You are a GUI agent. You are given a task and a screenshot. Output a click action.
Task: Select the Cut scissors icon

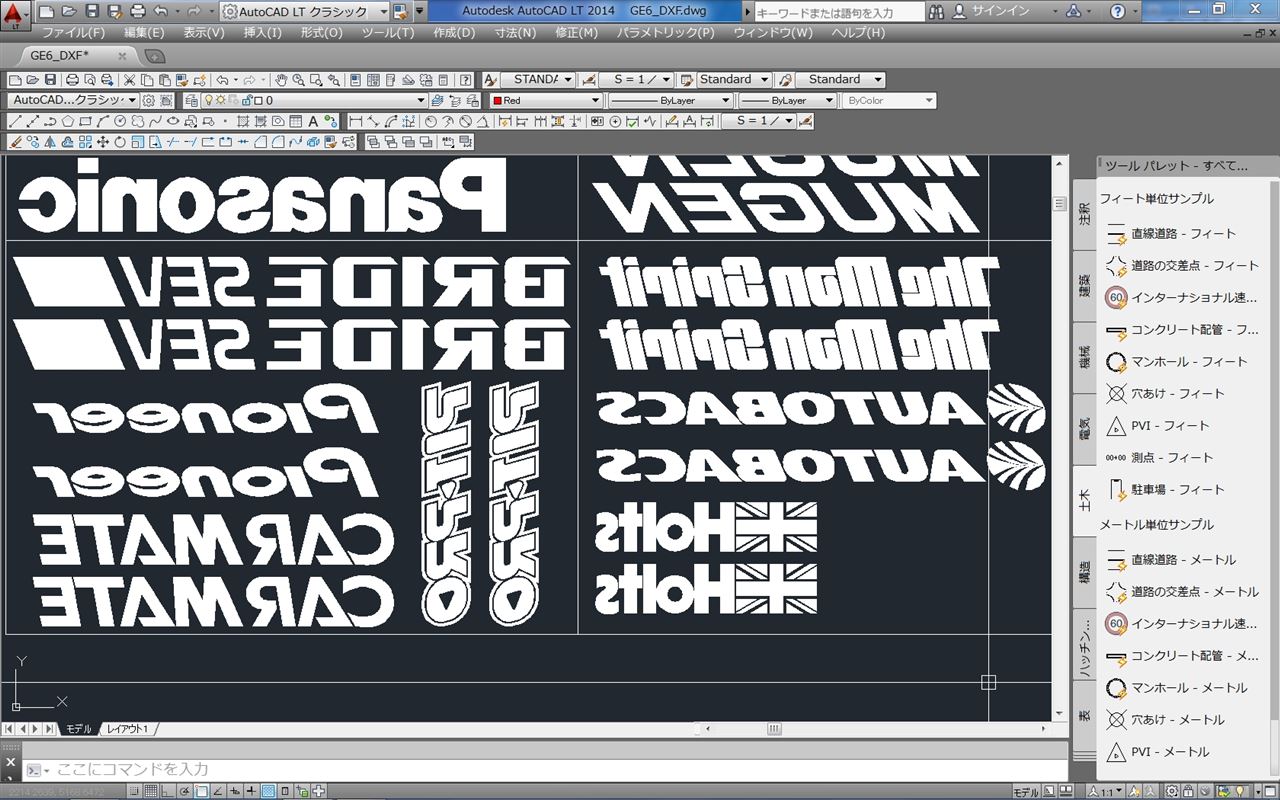[x=129, y=80]
